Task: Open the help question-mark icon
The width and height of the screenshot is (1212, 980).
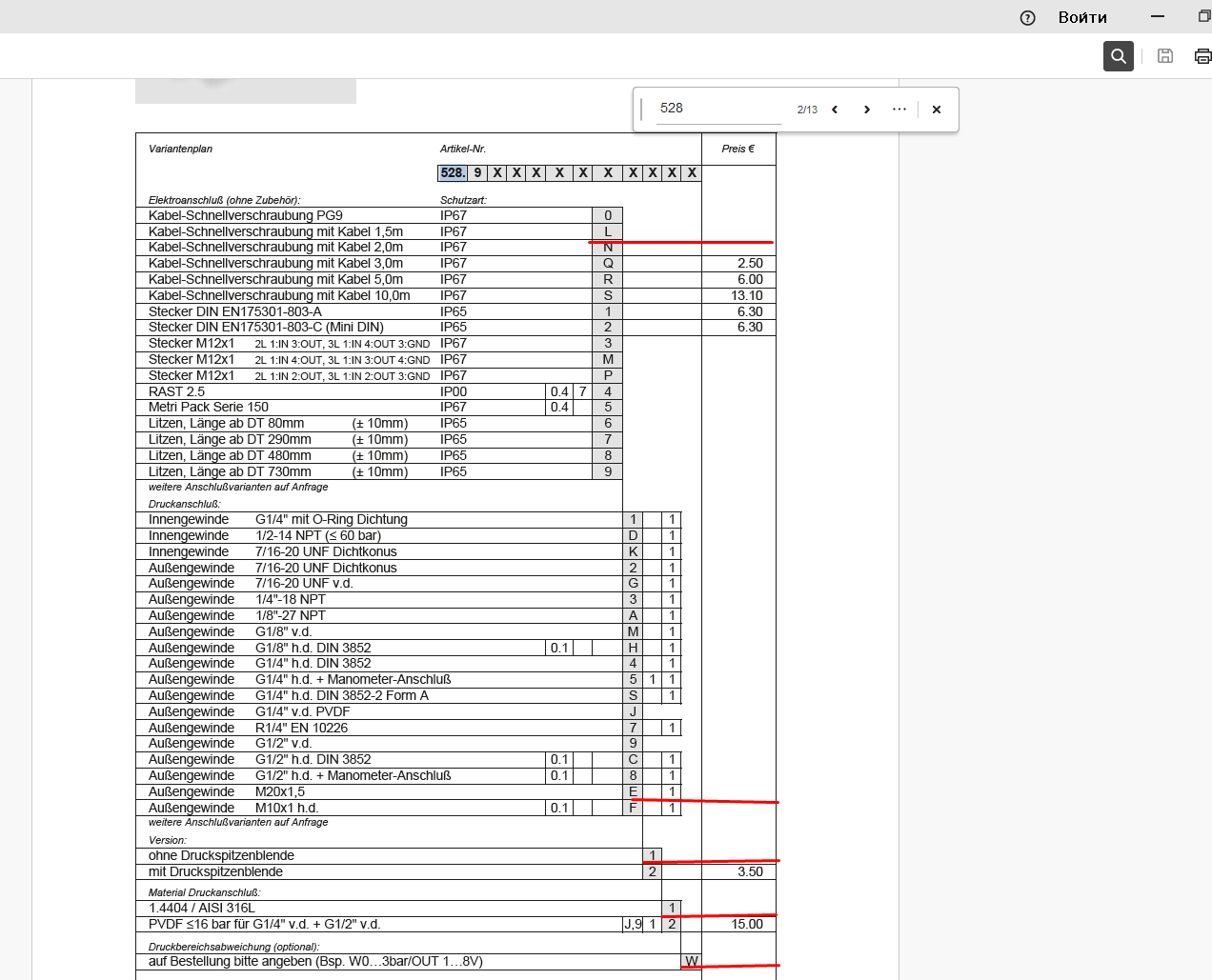Action: pyautogui.click(x=1027, y=17)
